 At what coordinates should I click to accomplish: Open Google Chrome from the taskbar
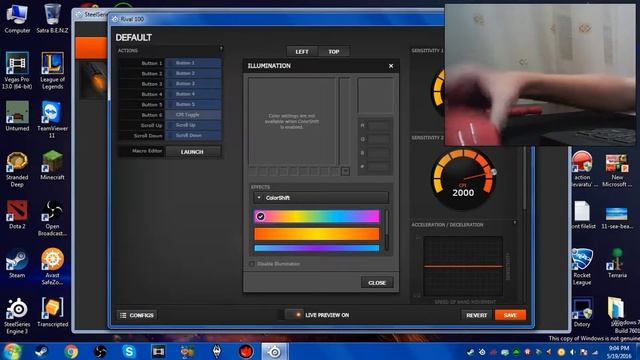pyautogui.click(x=71, y=351)
